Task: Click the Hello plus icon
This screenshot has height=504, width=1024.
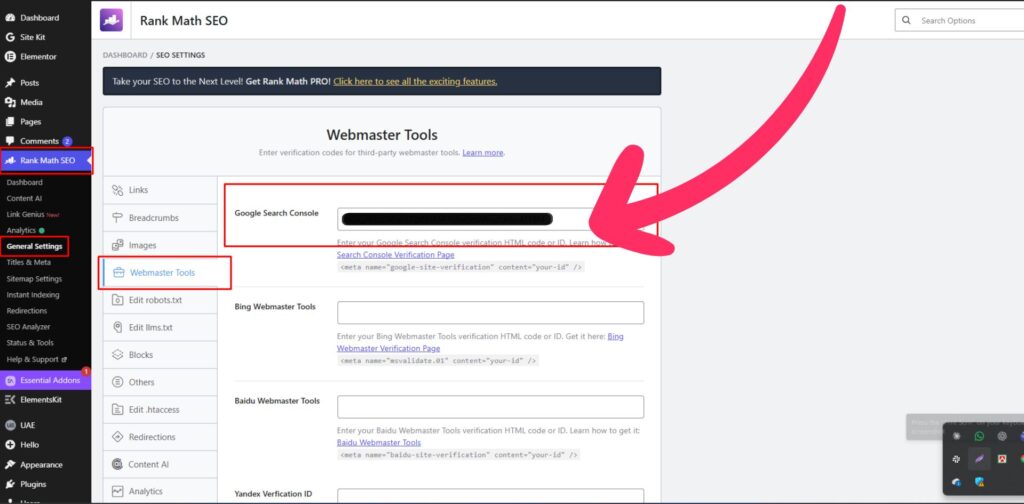Action: [10, 445]
